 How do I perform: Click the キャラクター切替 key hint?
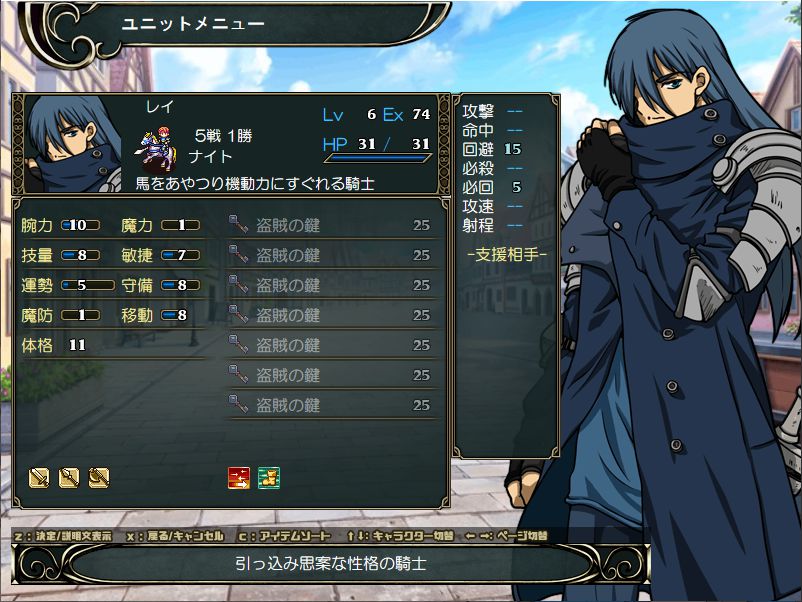[400, 536]
